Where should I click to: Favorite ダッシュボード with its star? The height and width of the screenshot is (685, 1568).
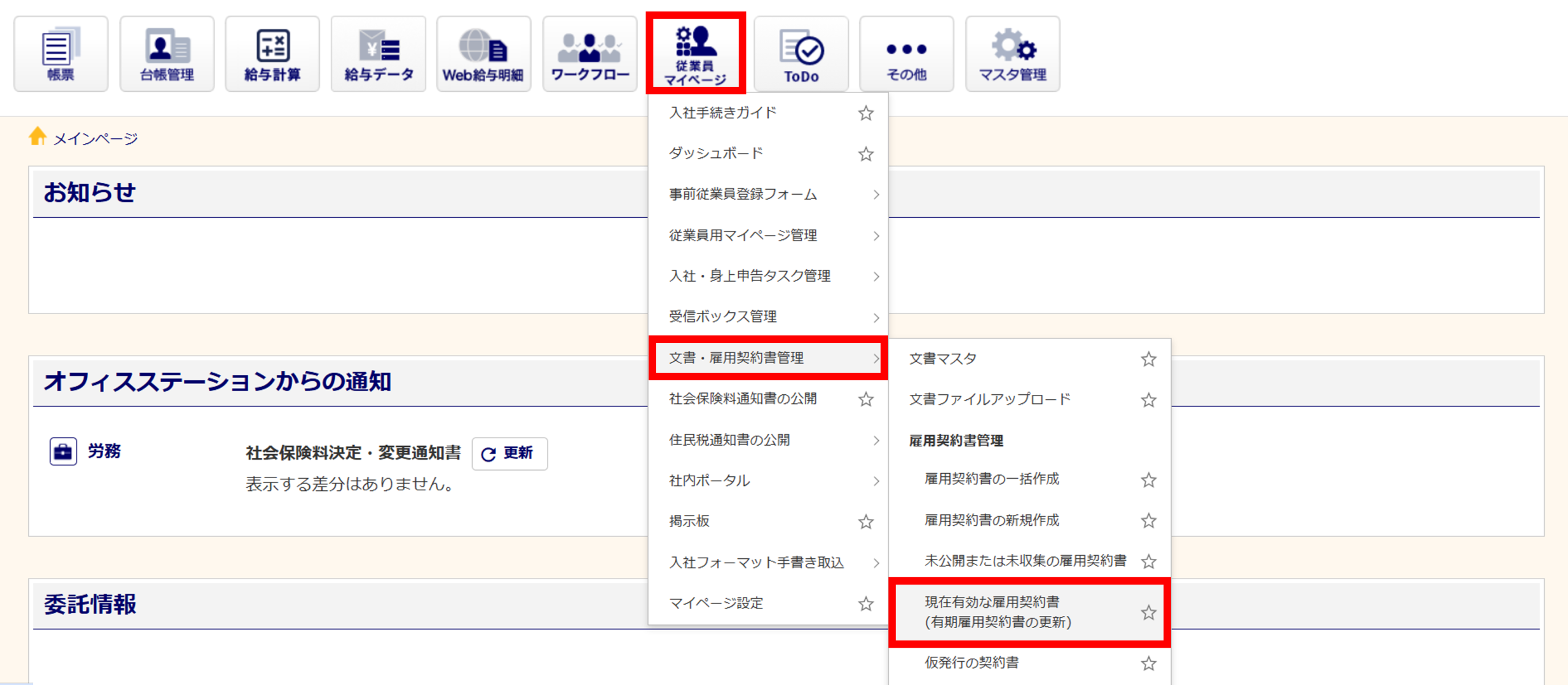coord(865,154)
